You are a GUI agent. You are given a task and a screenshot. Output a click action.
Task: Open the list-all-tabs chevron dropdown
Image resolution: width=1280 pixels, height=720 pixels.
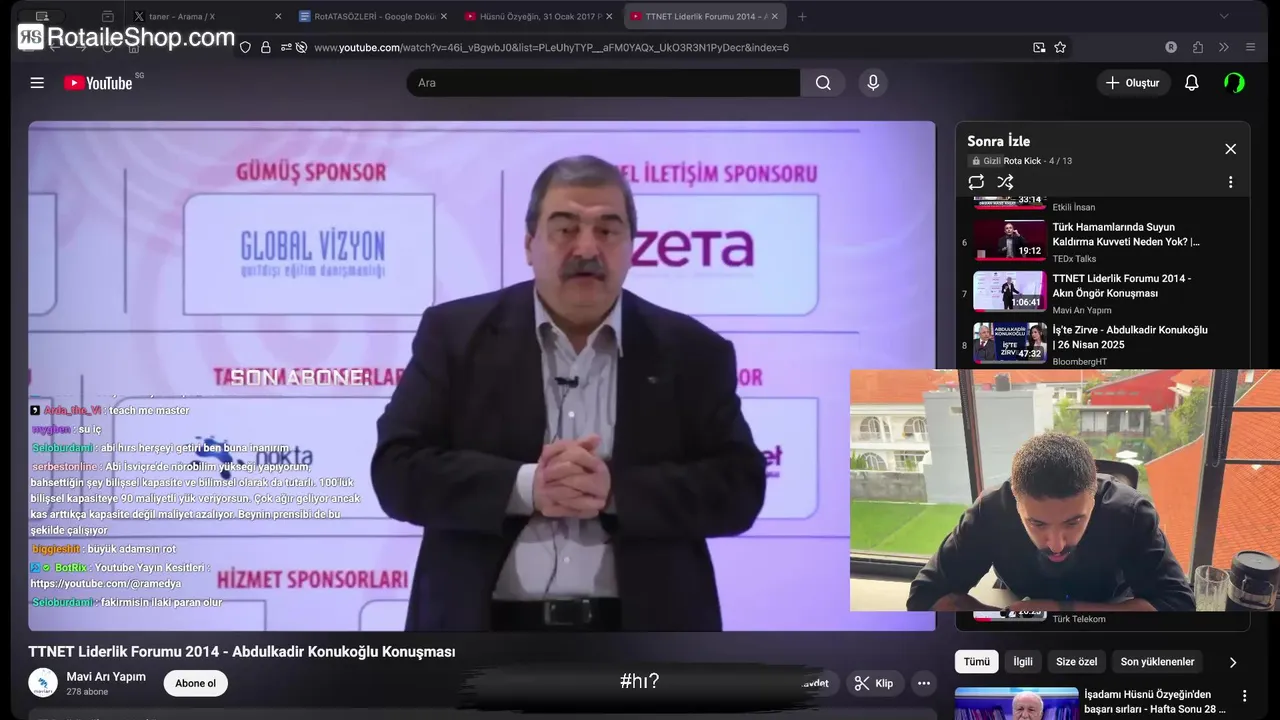(1224, 17)
